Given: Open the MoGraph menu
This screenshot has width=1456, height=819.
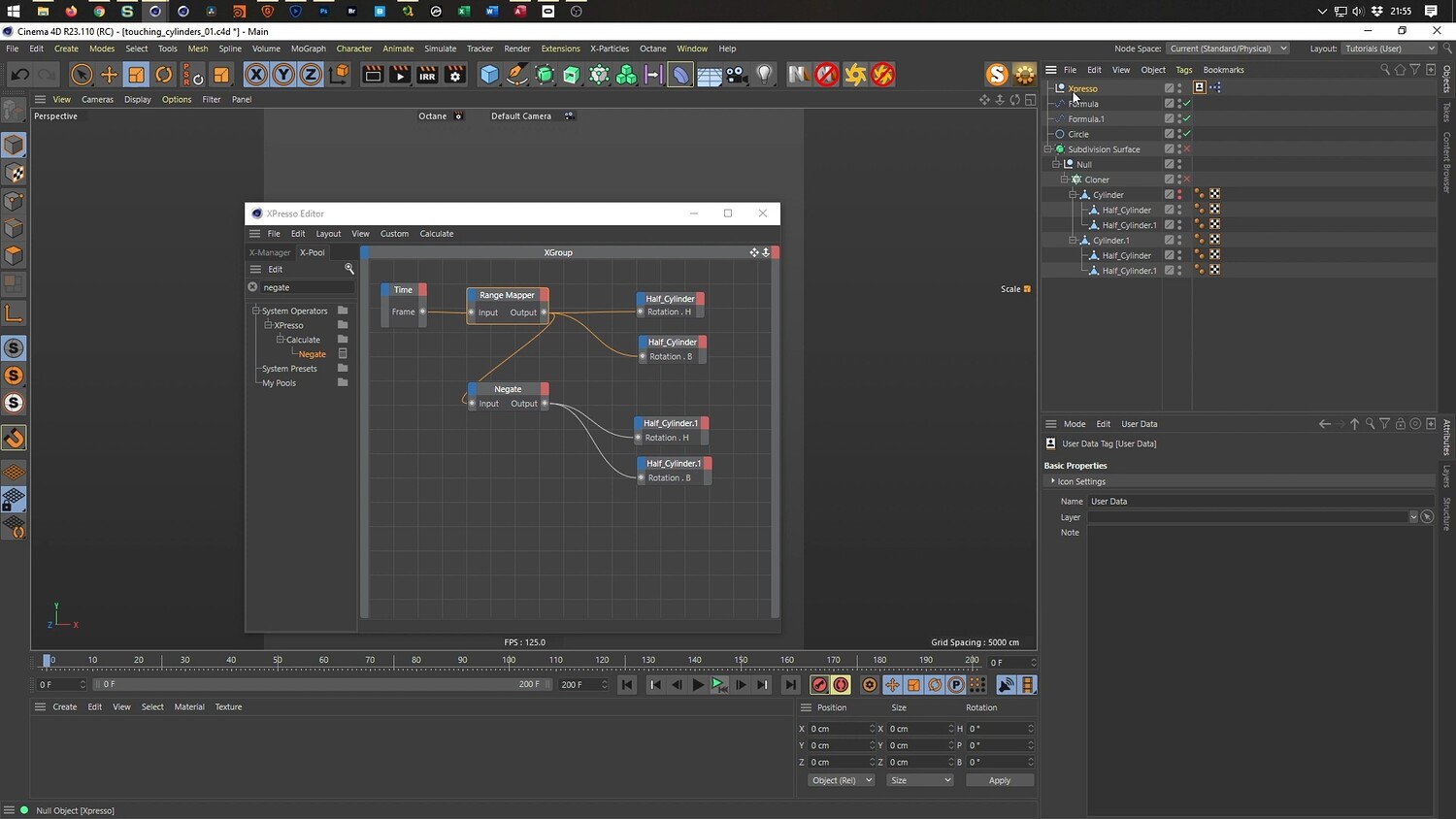Looking at the screenshot, I should coord(308,49).
